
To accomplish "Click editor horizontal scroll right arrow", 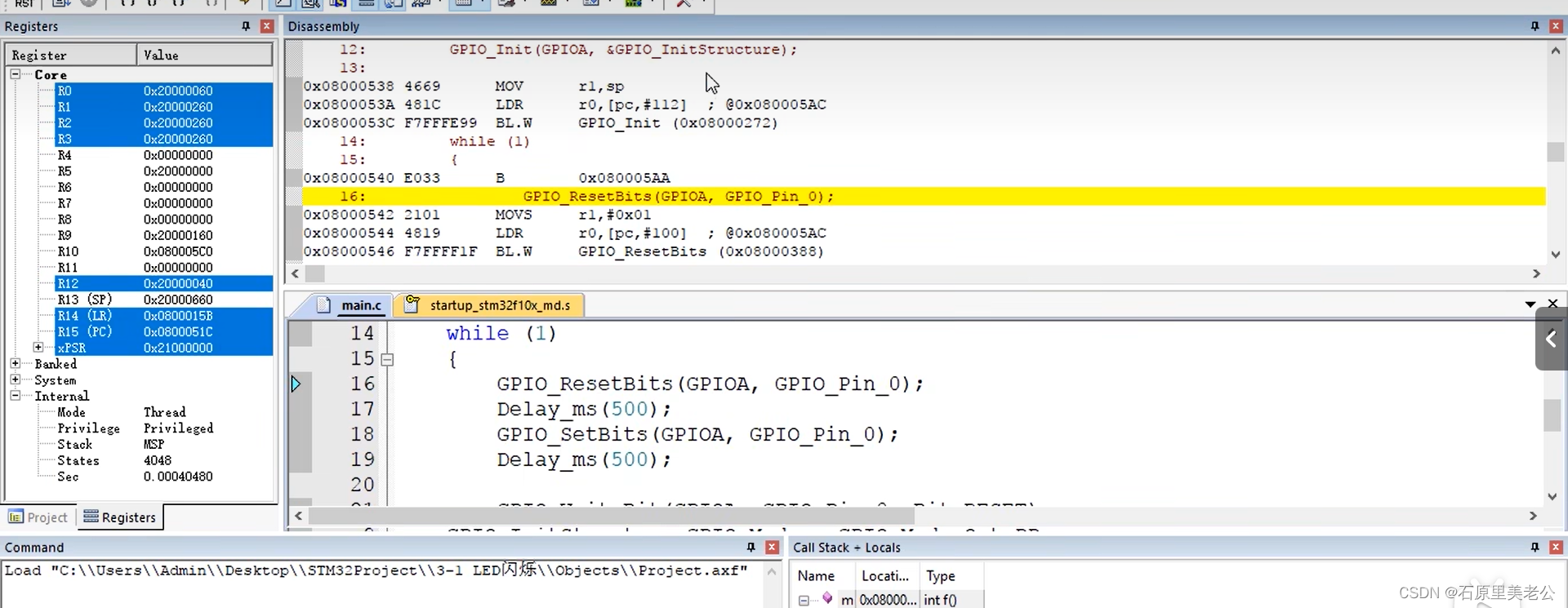I will [1533, 516].
